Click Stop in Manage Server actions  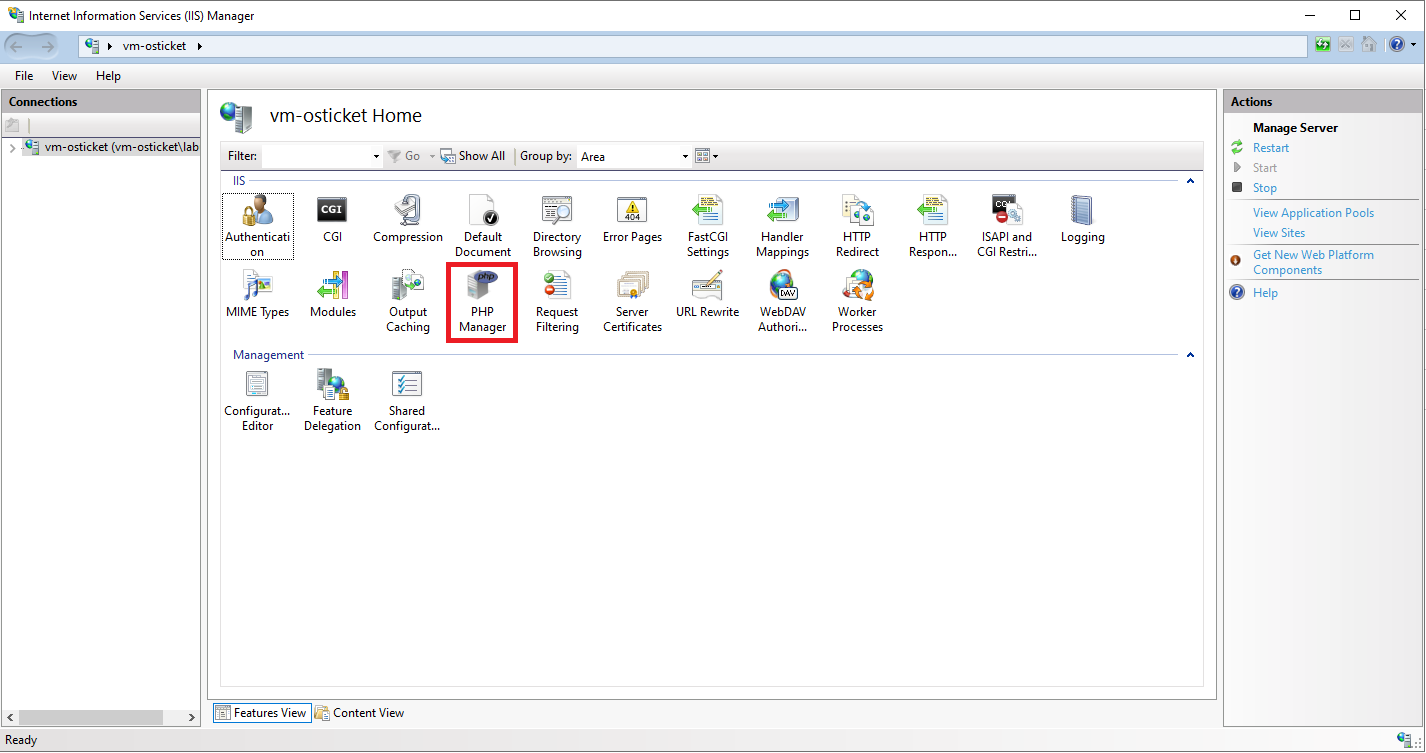[1265, 188]
